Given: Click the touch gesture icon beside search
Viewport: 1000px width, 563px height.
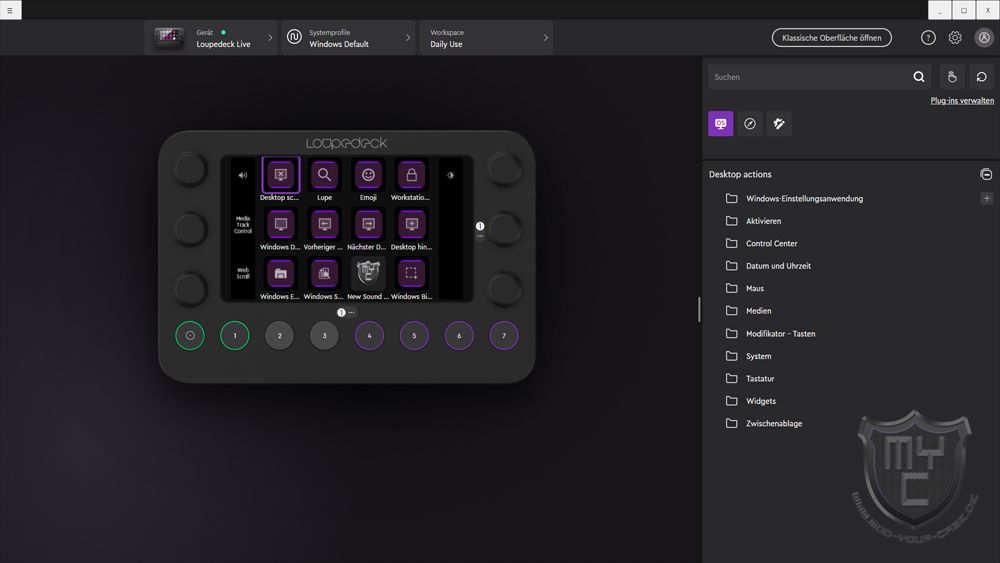Looking at the screenshot, I should click(952, 77).
